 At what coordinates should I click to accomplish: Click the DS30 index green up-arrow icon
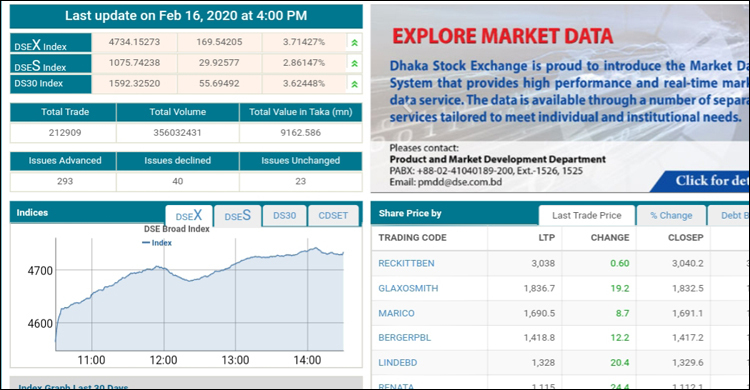coord(354,84)
